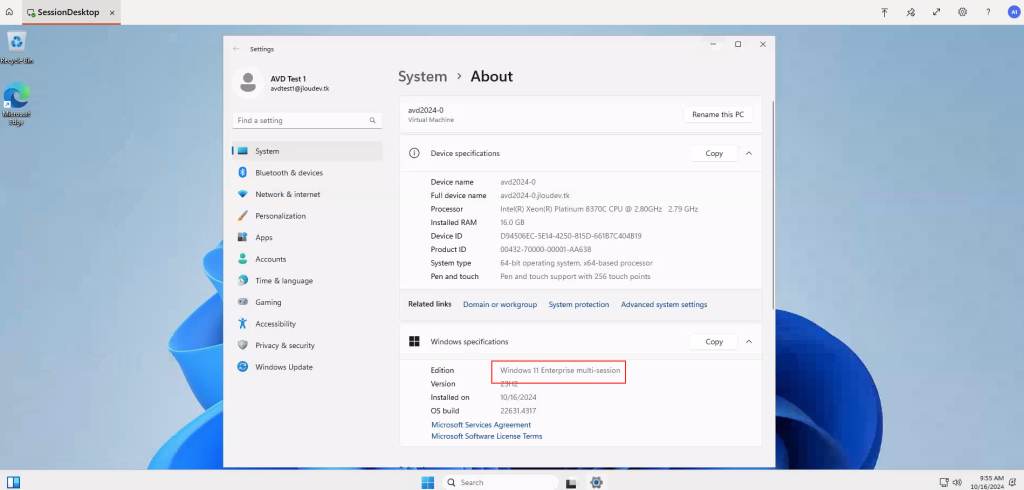Open Windows Update settings
The height and width of the screenshot is (490, 1024).
click(307, 367)
